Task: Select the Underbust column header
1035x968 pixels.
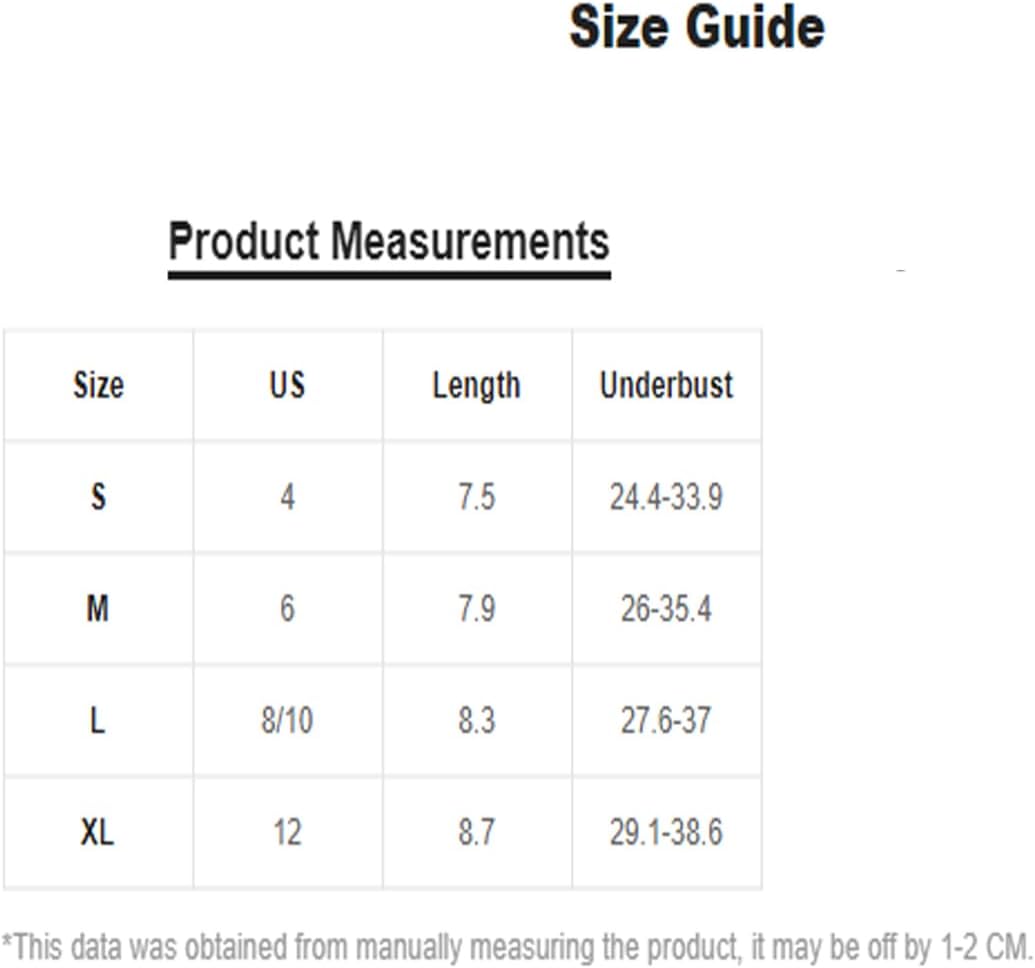Action: pyautogui.click(x=666, y=385)
